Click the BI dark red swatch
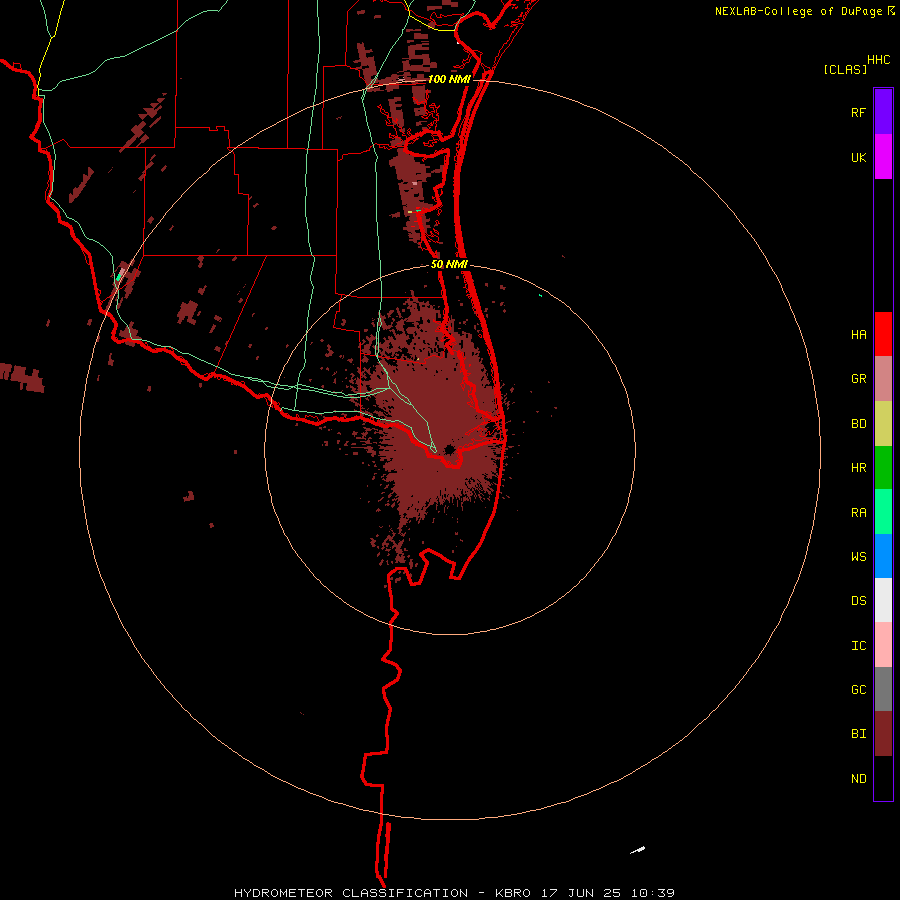This screenshot has width=900, height=900. (883, 734)
